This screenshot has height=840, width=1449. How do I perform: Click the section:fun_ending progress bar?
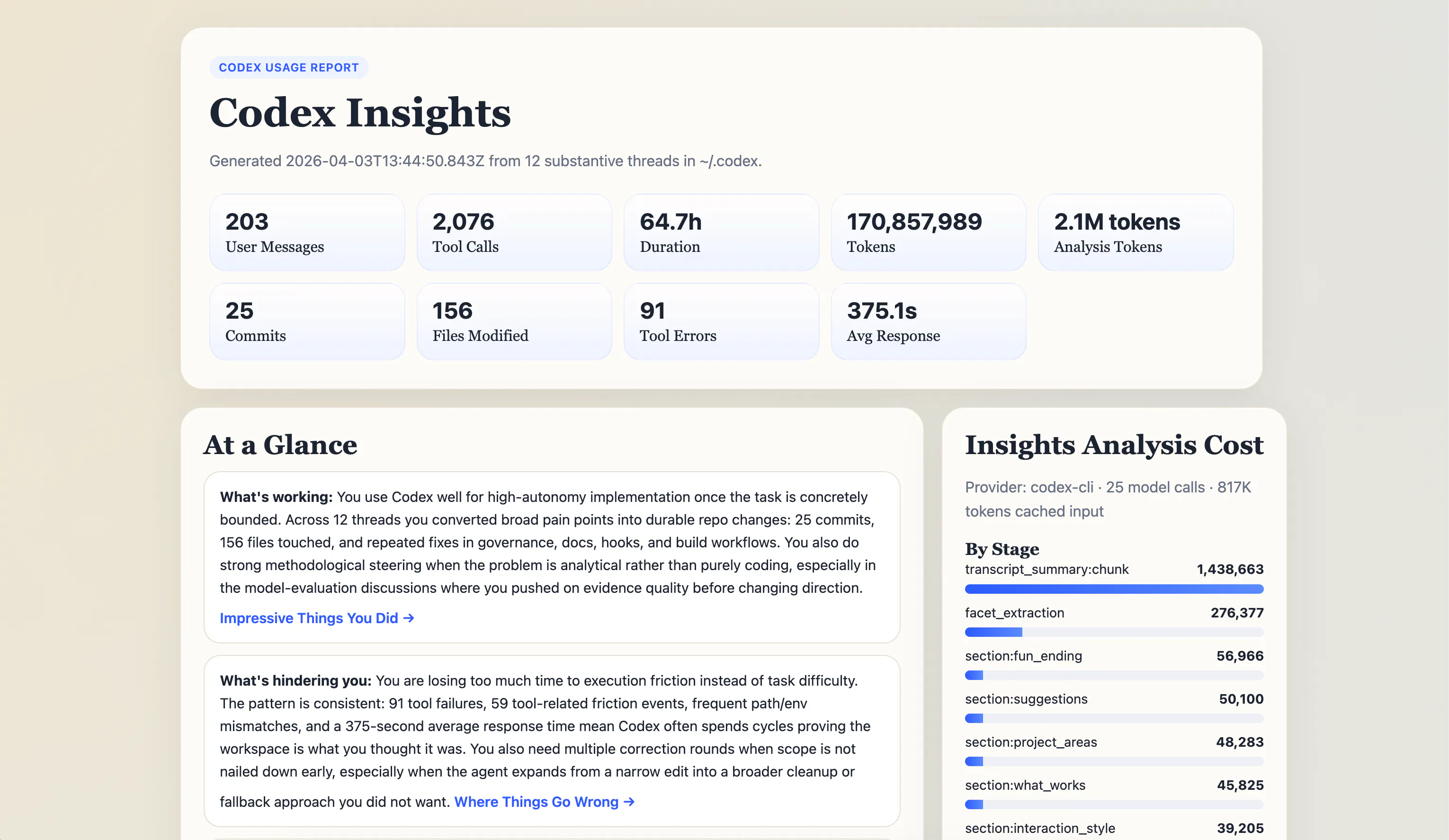pos(1114,675)
